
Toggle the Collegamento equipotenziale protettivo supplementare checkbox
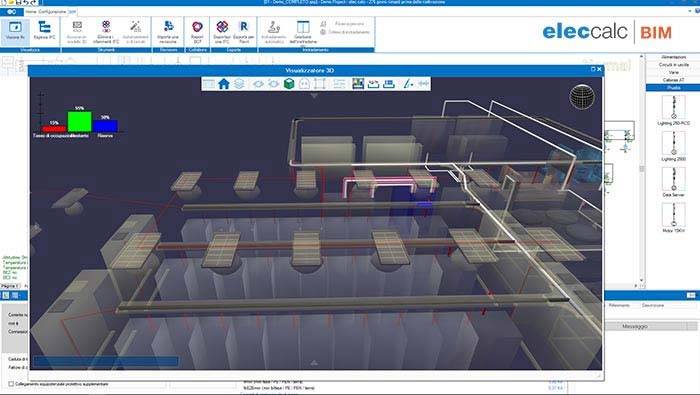click(11, 384)
